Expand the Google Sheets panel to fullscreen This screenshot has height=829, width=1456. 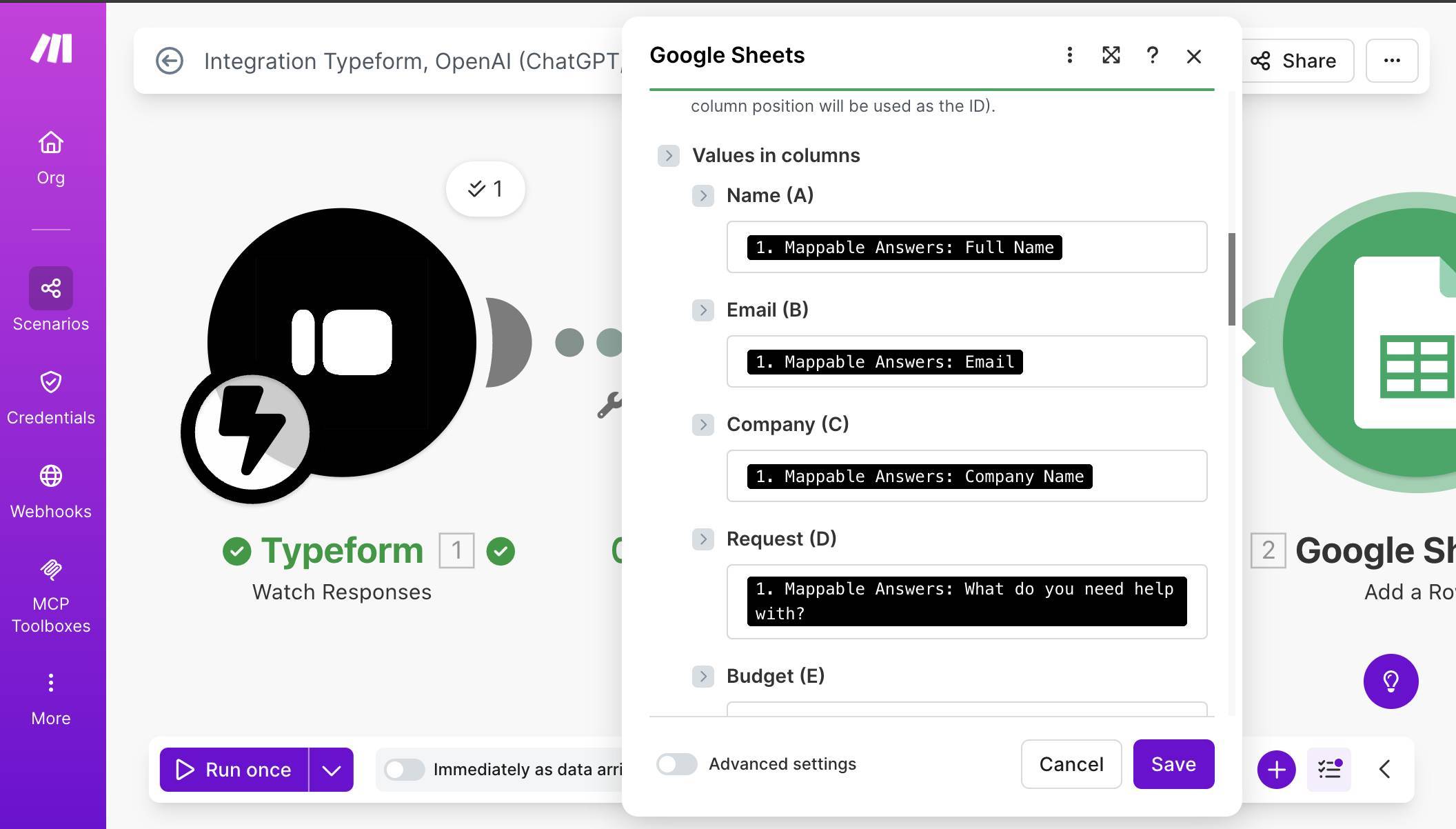point(1111,56)
